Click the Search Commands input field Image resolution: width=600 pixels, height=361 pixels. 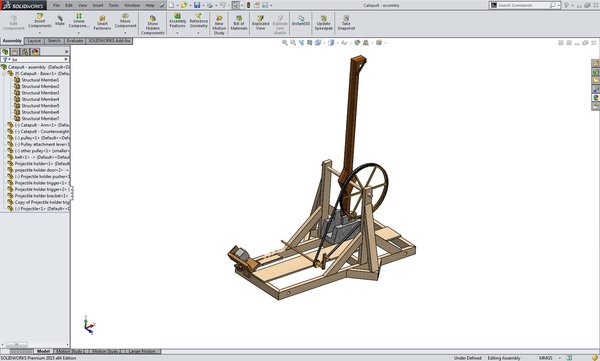tap(523, 5)
